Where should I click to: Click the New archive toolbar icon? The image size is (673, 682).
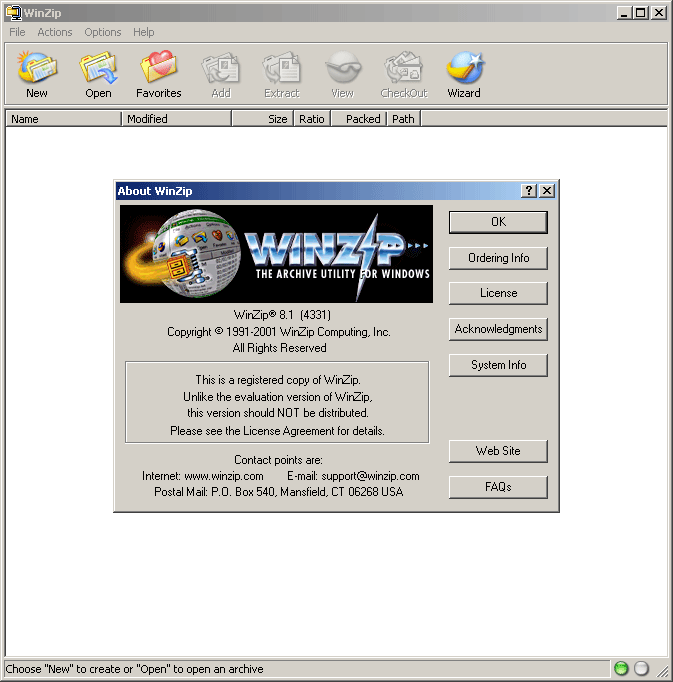click(37, 67)
